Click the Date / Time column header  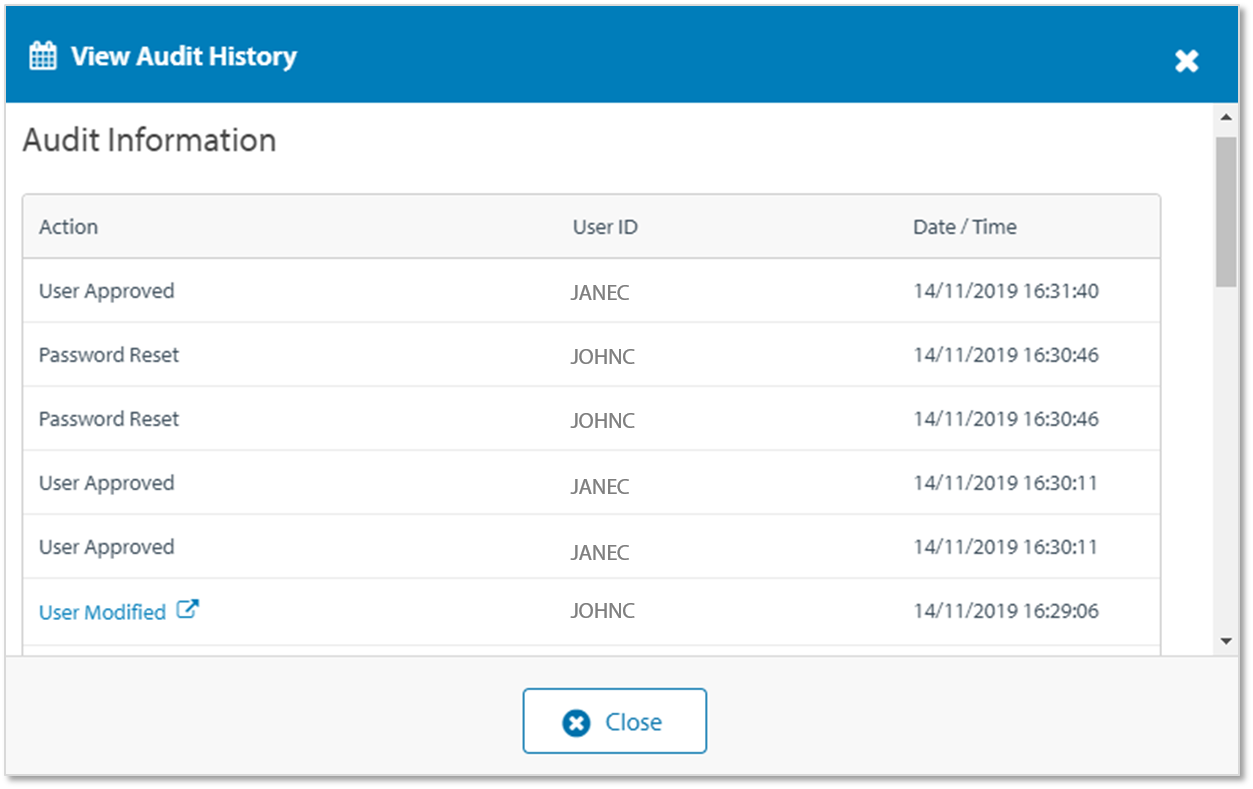pyautogui.click(x=964, y=227)
